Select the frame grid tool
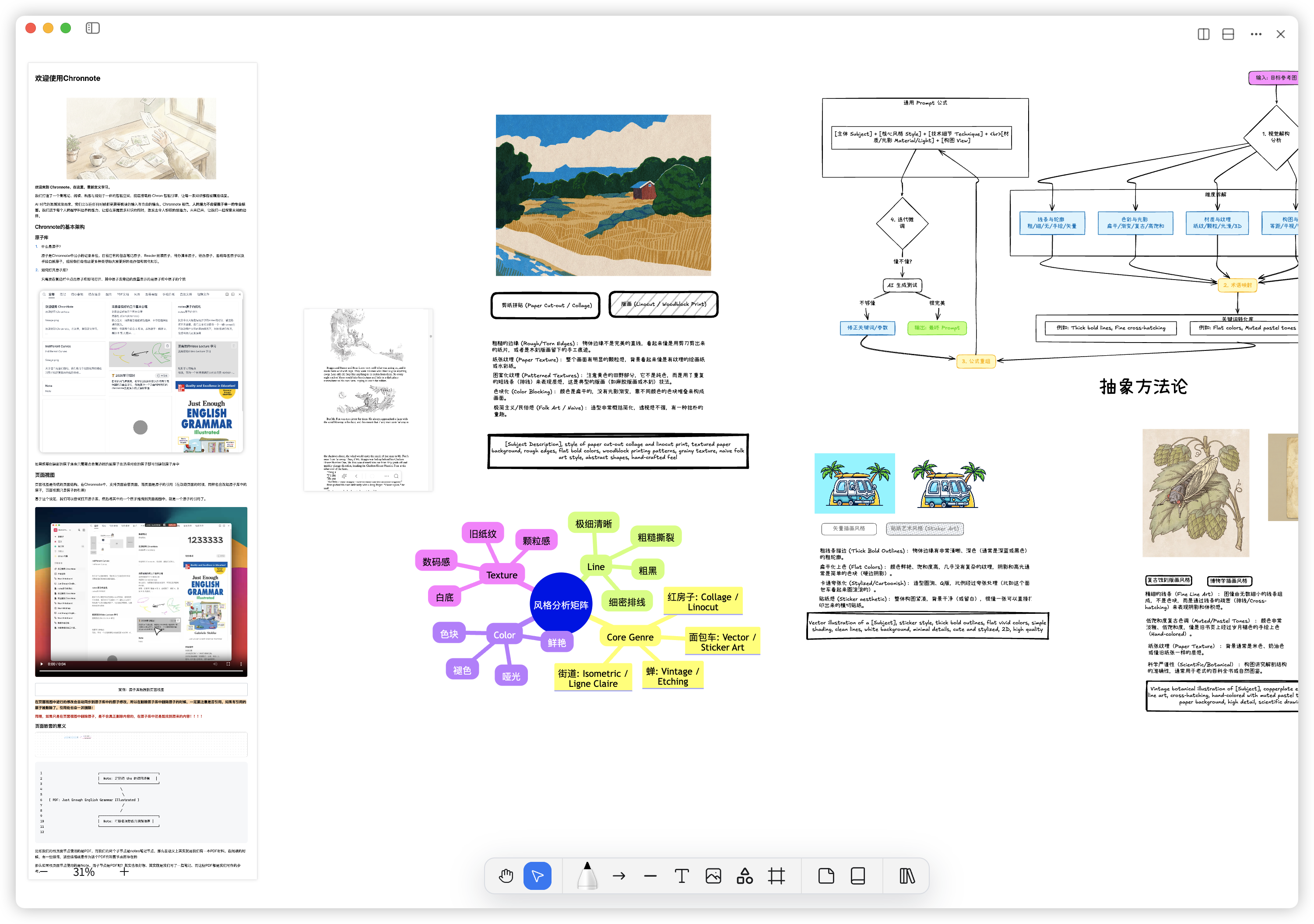The height and width of the screenshot is (924, 1314). click(x=776, y=876)
